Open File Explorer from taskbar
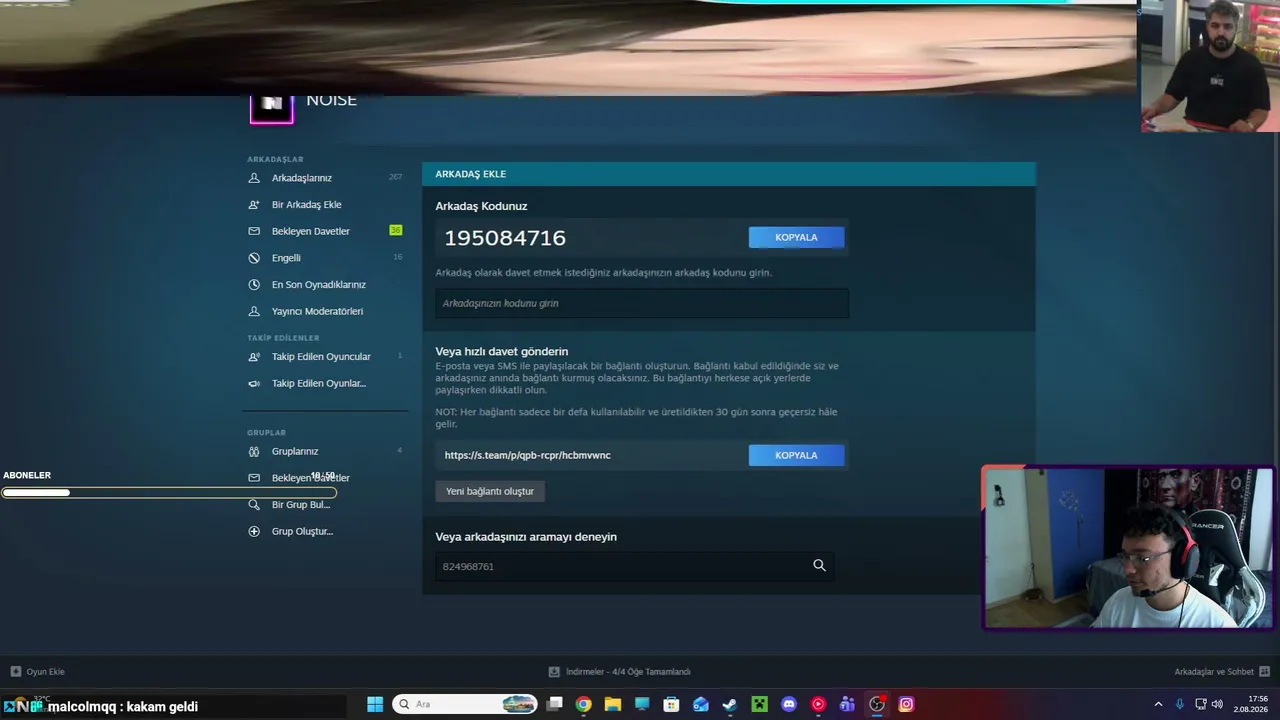1280x720 pixels. (x=613, y=704)
